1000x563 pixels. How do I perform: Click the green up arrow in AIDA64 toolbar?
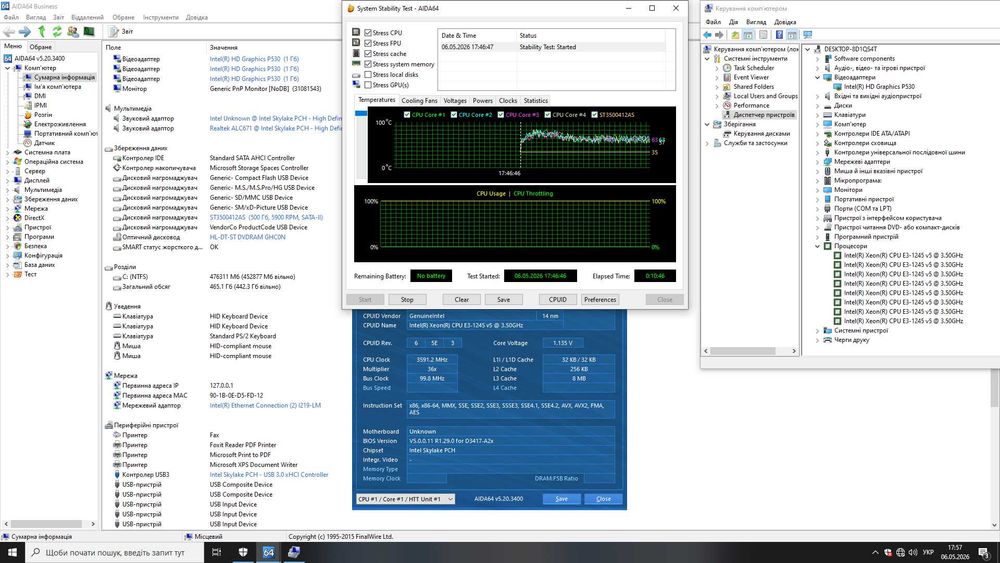pos(41,31)
